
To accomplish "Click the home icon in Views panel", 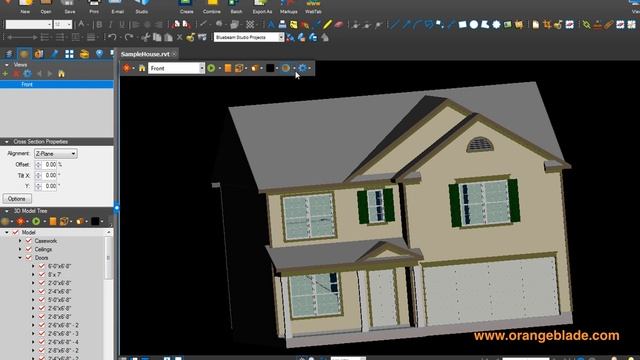I will 61,73.
